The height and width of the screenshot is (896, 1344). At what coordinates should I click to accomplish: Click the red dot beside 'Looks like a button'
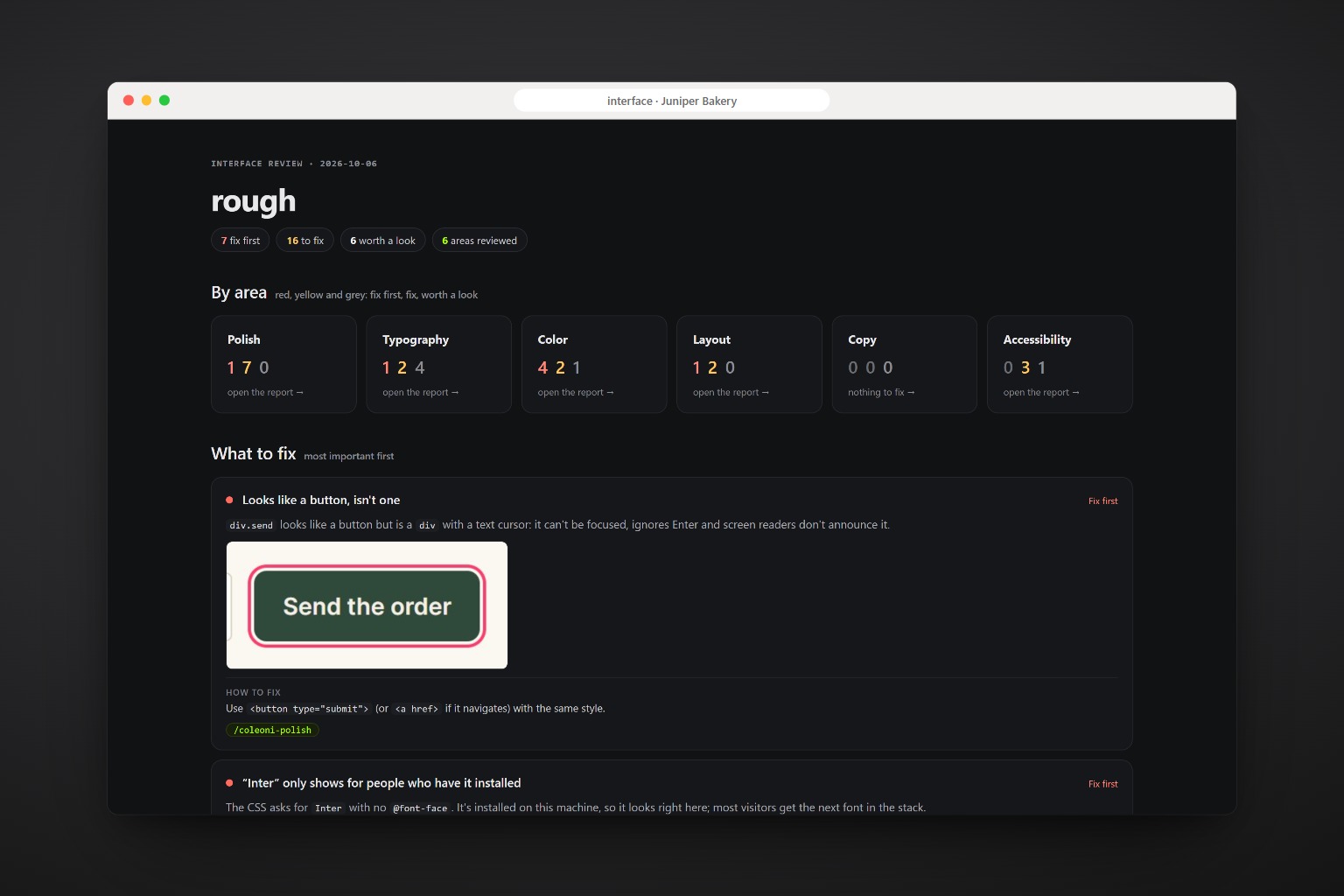pos(229,500)
